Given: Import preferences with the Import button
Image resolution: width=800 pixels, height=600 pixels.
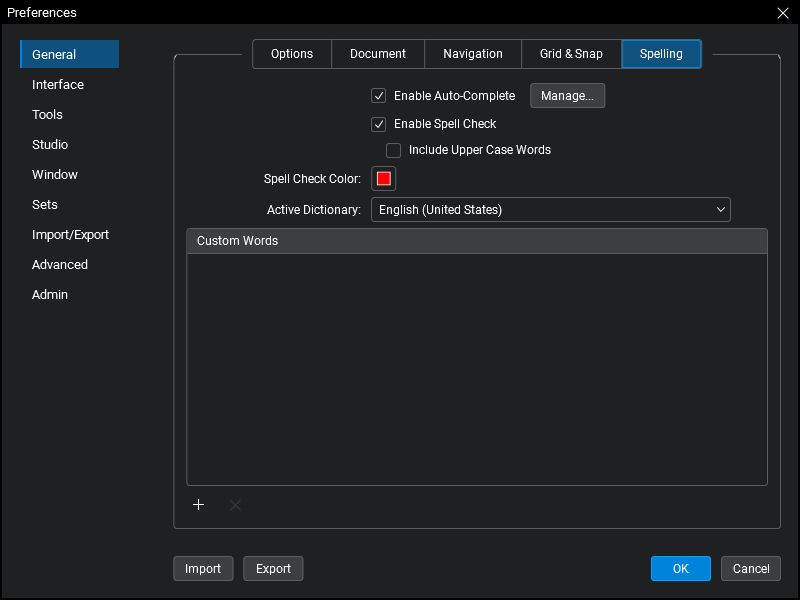Looking at the screenshot, I should pyautogui.click(x=203, y=569).
